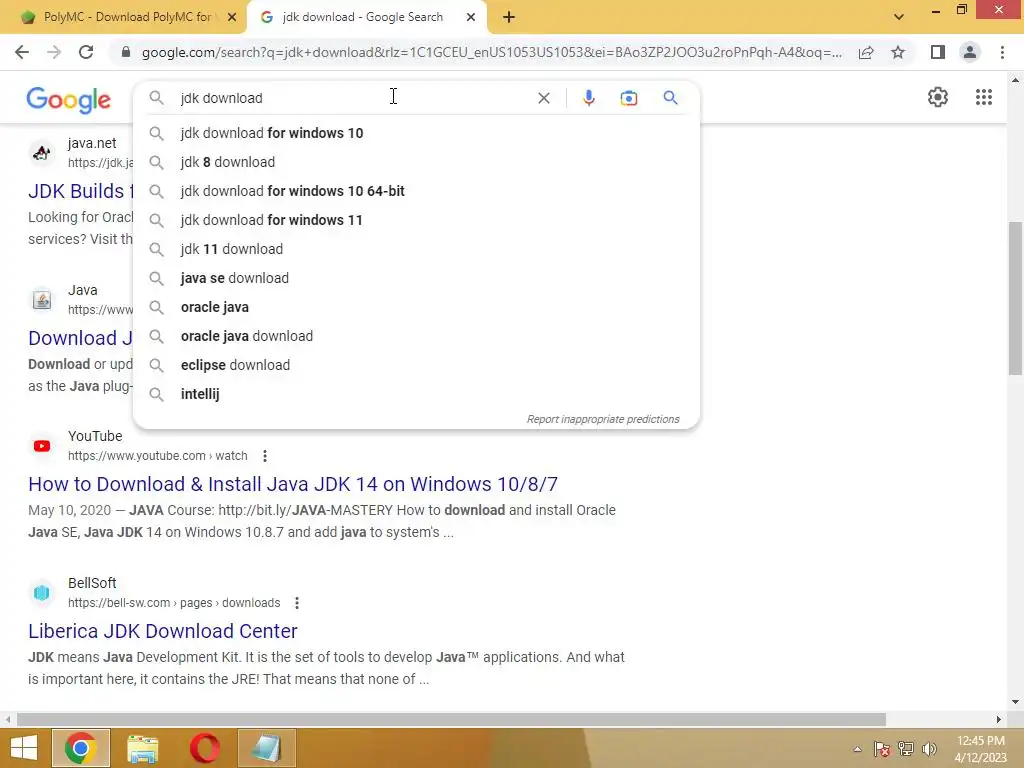Open the Windows Start menu
This screenshot has height=768, width=1024.
[24, 748]
